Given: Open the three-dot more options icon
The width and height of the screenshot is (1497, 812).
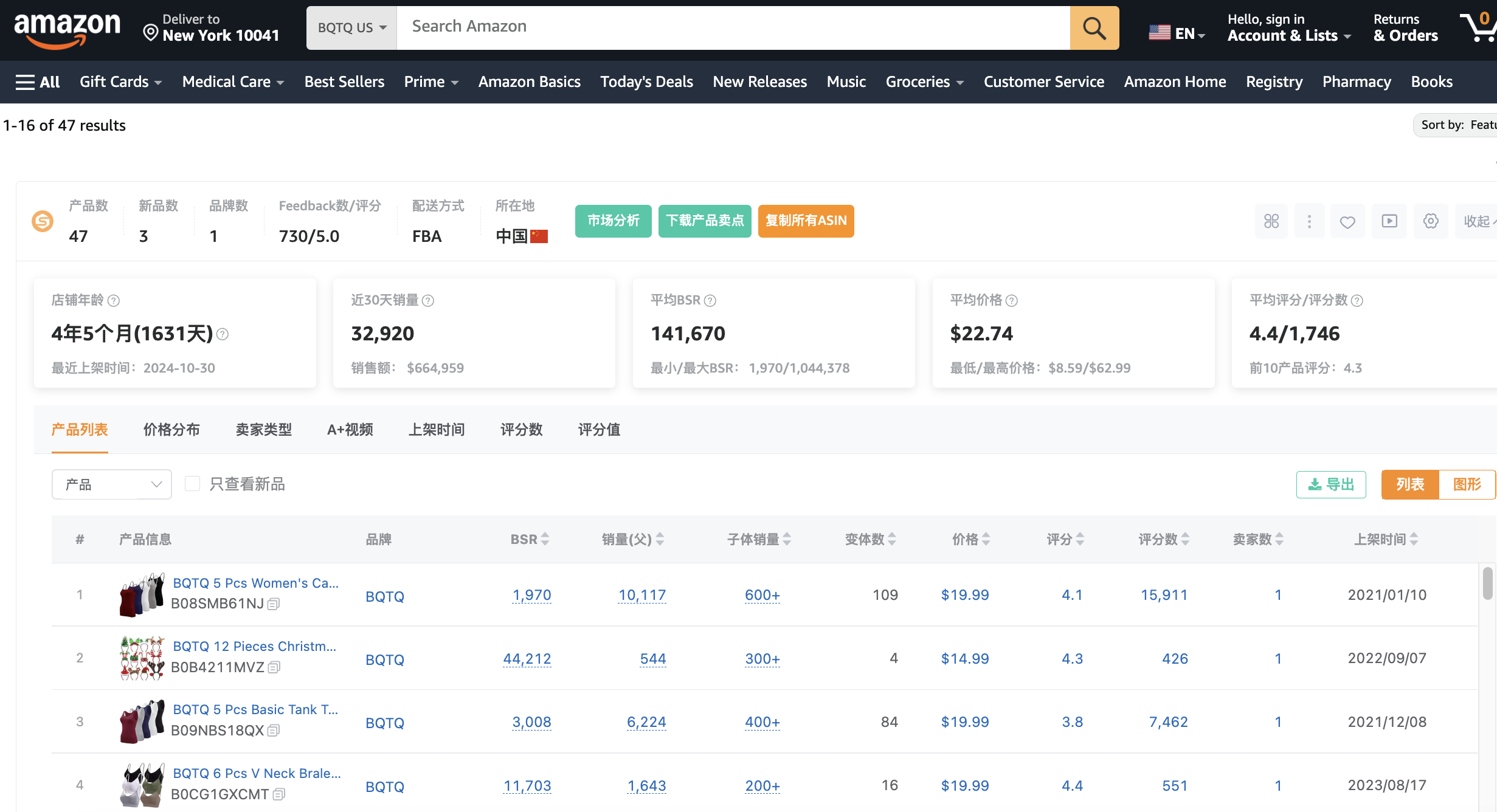Looking at the screenshot, I should pyautogui.click(x=1309, y=221).
